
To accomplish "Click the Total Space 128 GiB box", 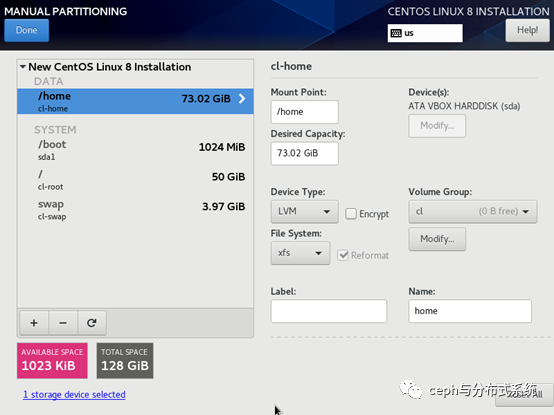I will coord(125,361).
